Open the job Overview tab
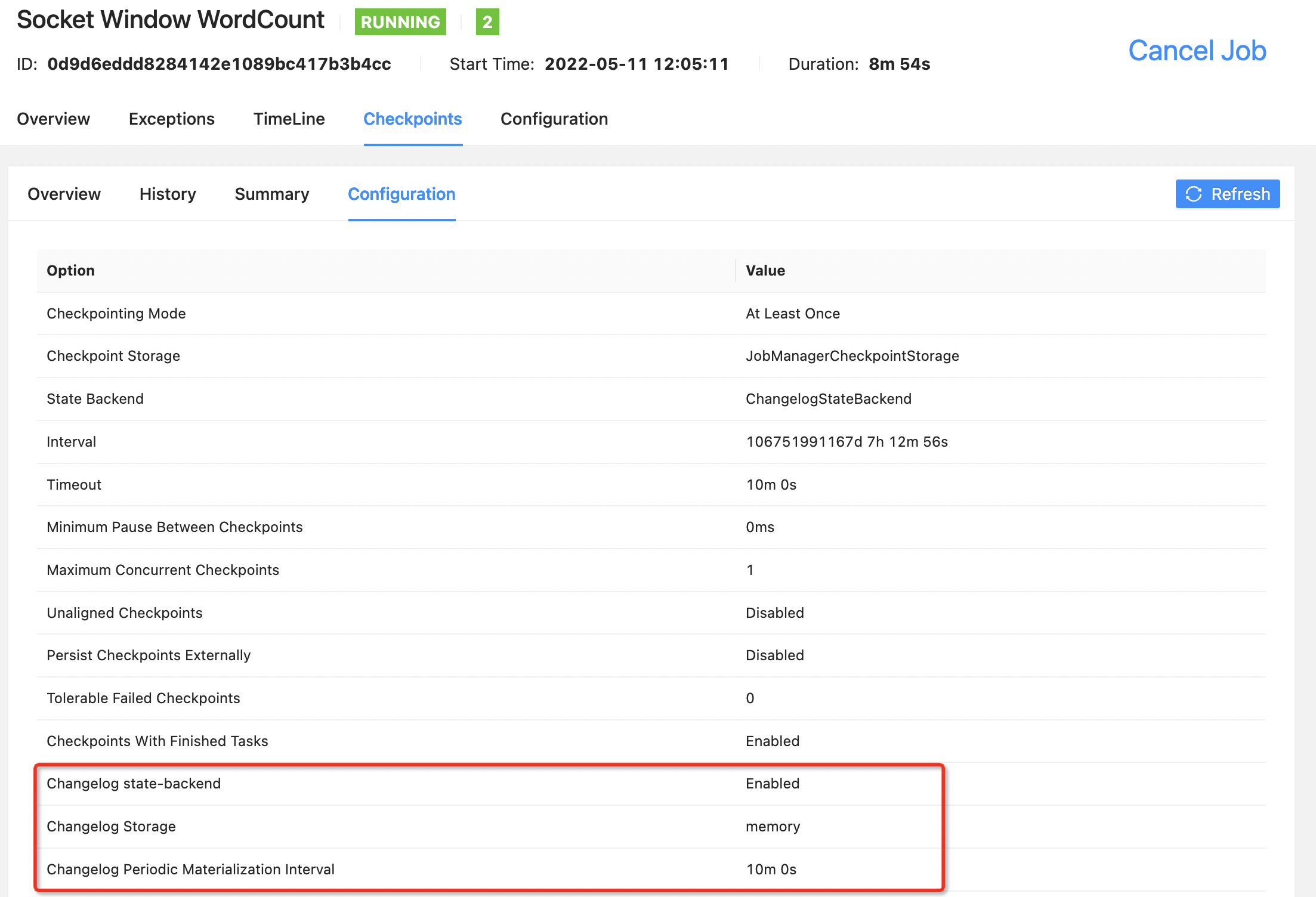The image size is (1316, 897). point(53,119)
